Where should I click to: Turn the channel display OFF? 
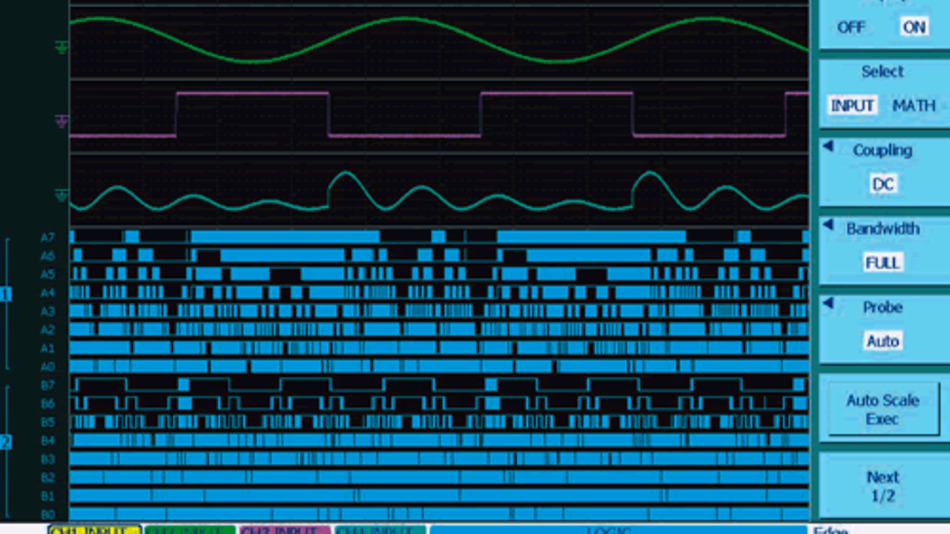click(851, 27)
